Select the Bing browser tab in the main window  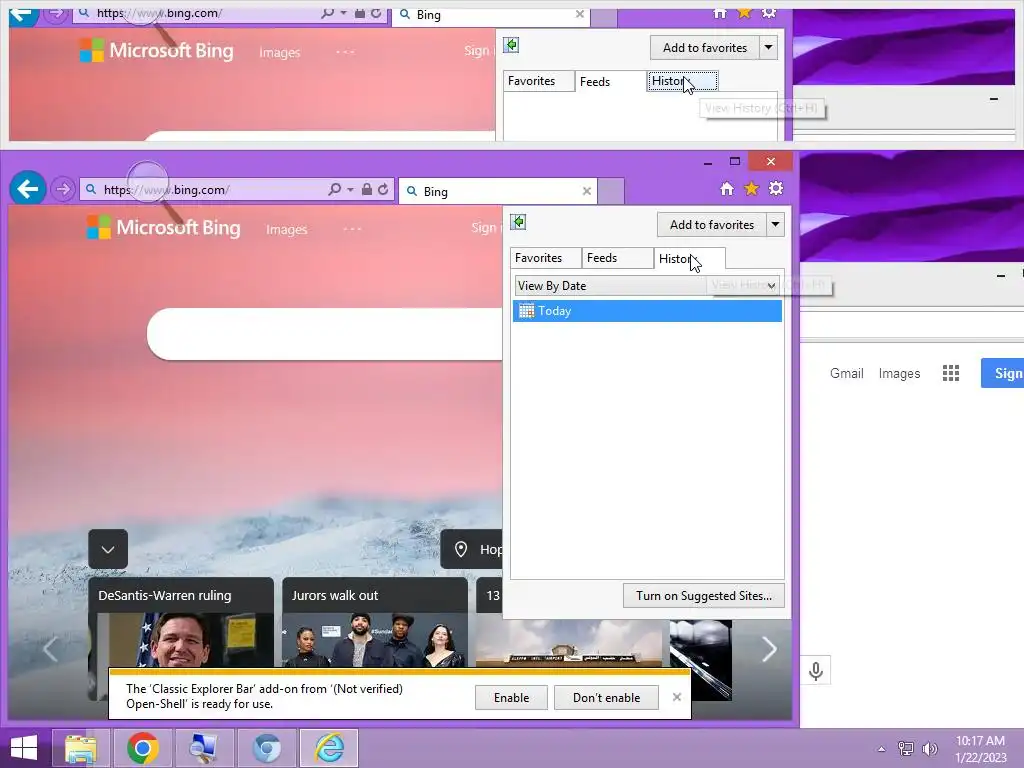point(498,191)
